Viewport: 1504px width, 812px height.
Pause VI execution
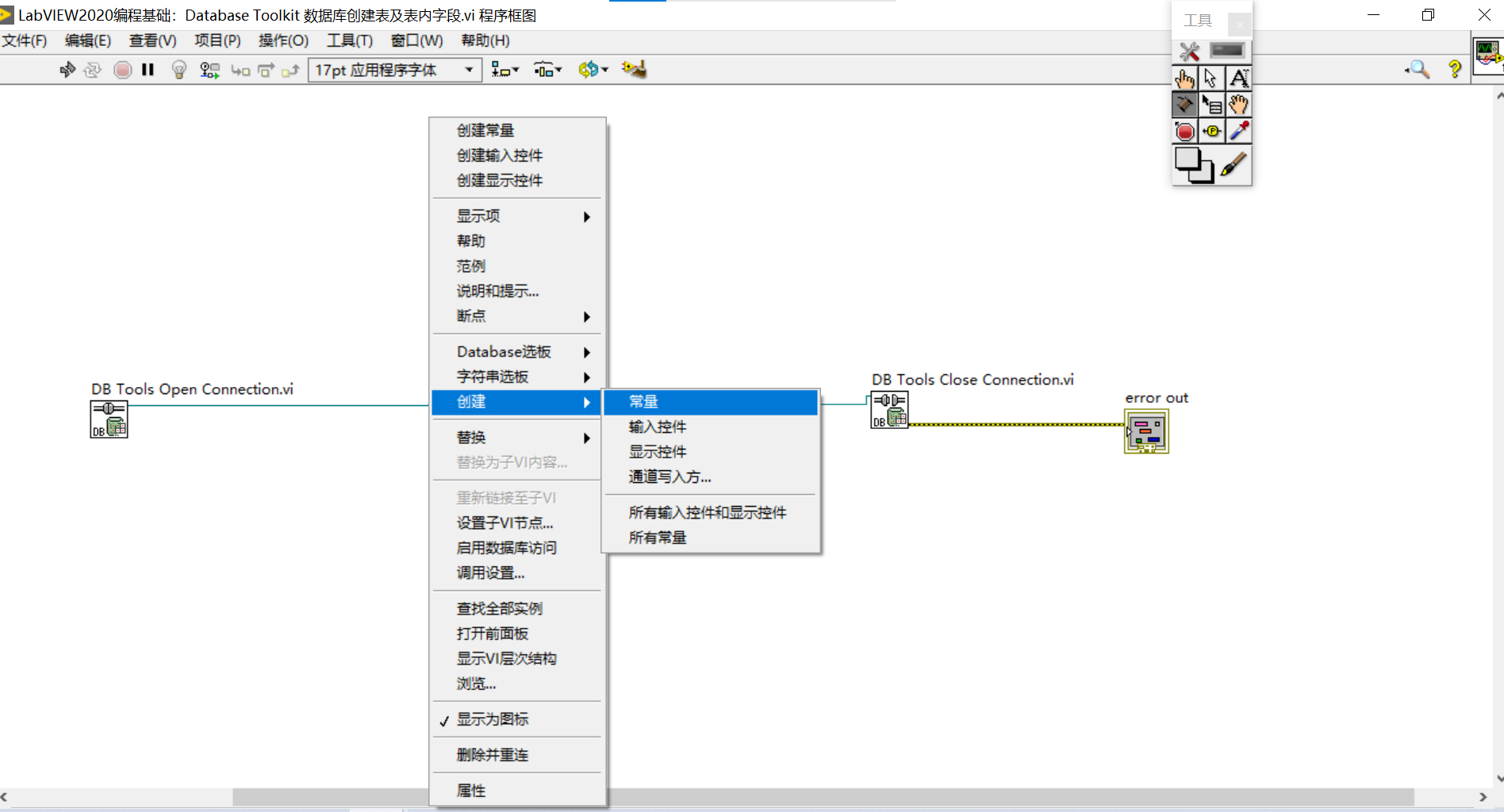[x=148, y=70]
